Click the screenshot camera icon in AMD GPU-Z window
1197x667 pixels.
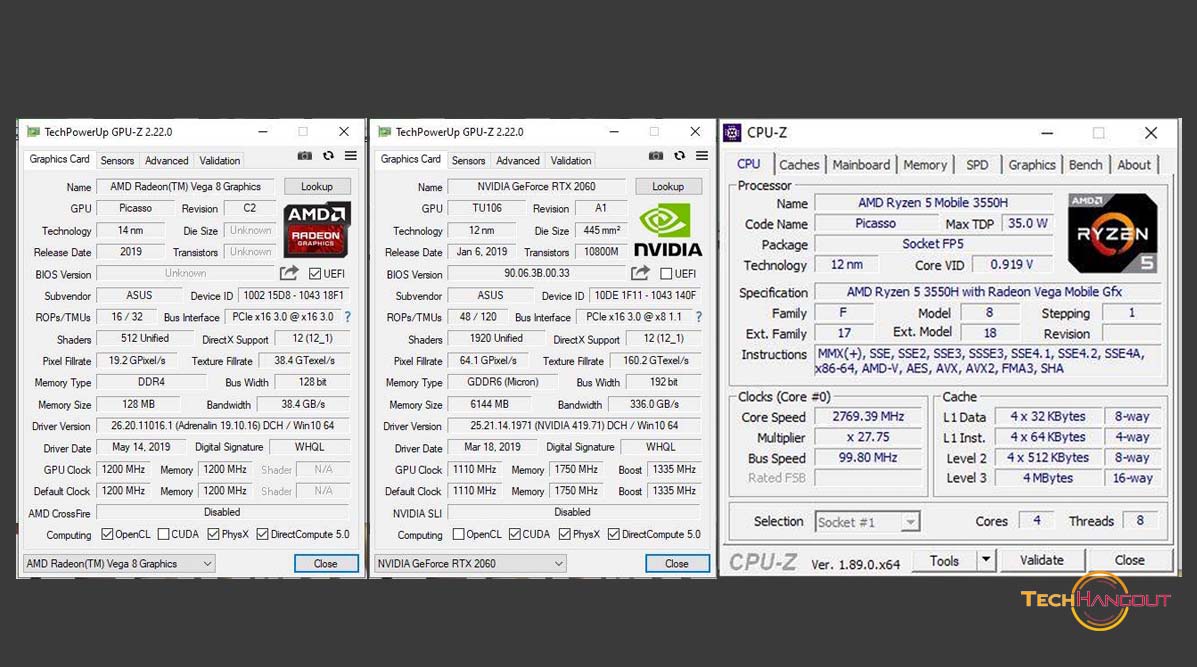[305, 156]
